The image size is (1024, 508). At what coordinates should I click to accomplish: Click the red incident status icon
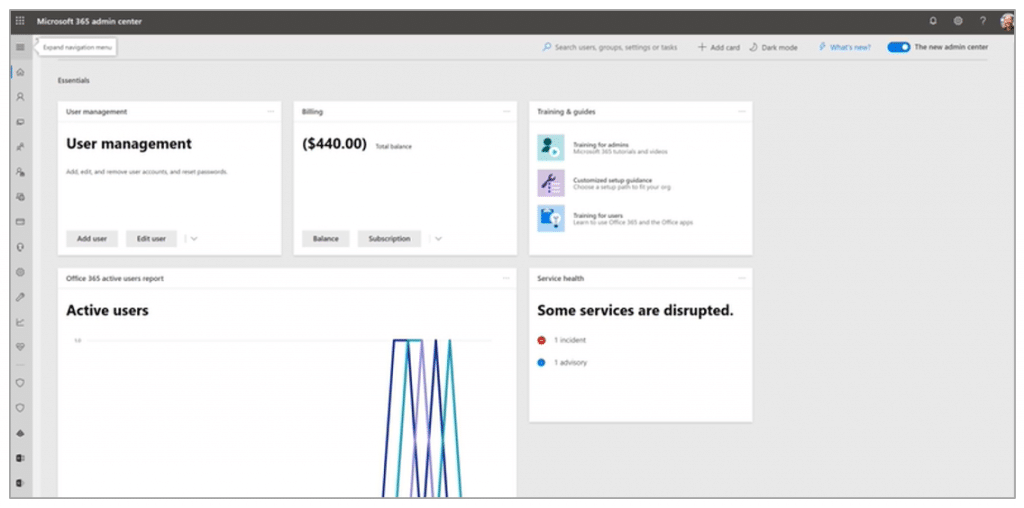[541, 340]
